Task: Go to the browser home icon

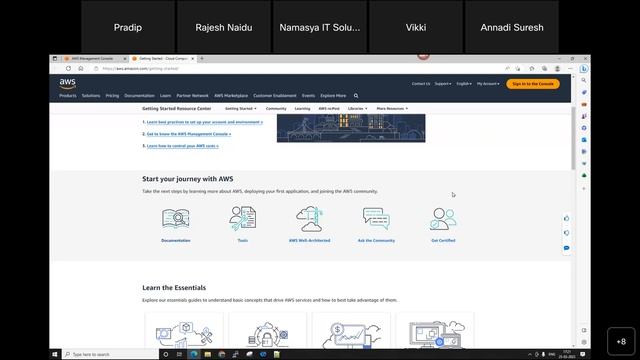Action: [81, 69]
